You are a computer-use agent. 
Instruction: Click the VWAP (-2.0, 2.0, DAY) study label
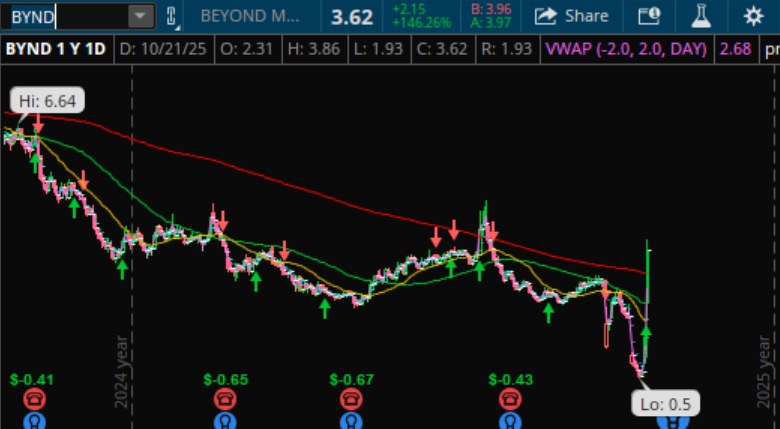click(626, 49)
